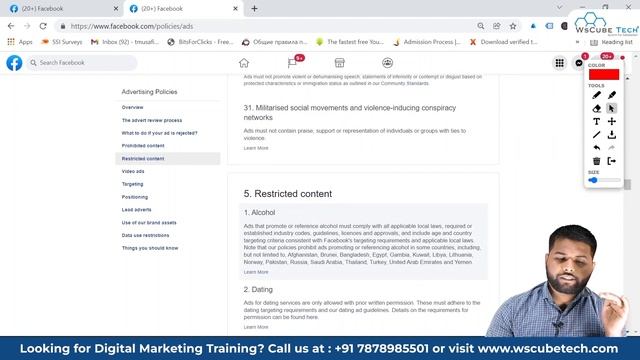640x360 pixels.
Task: Open the Groups icon
Action: click(x=387, y=63)
